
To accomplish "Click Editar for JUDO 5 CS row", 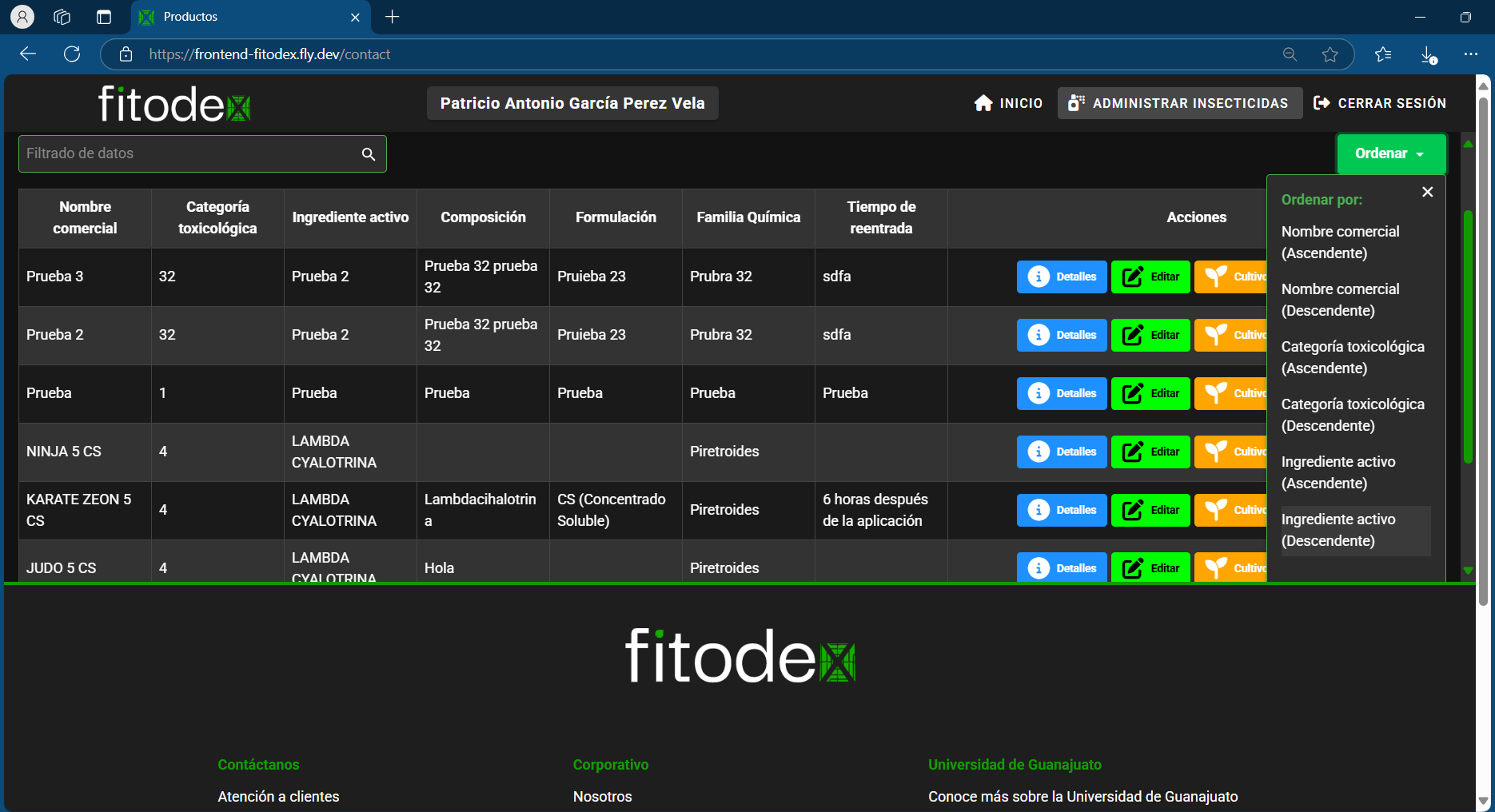I will [x=1150, y=567].
